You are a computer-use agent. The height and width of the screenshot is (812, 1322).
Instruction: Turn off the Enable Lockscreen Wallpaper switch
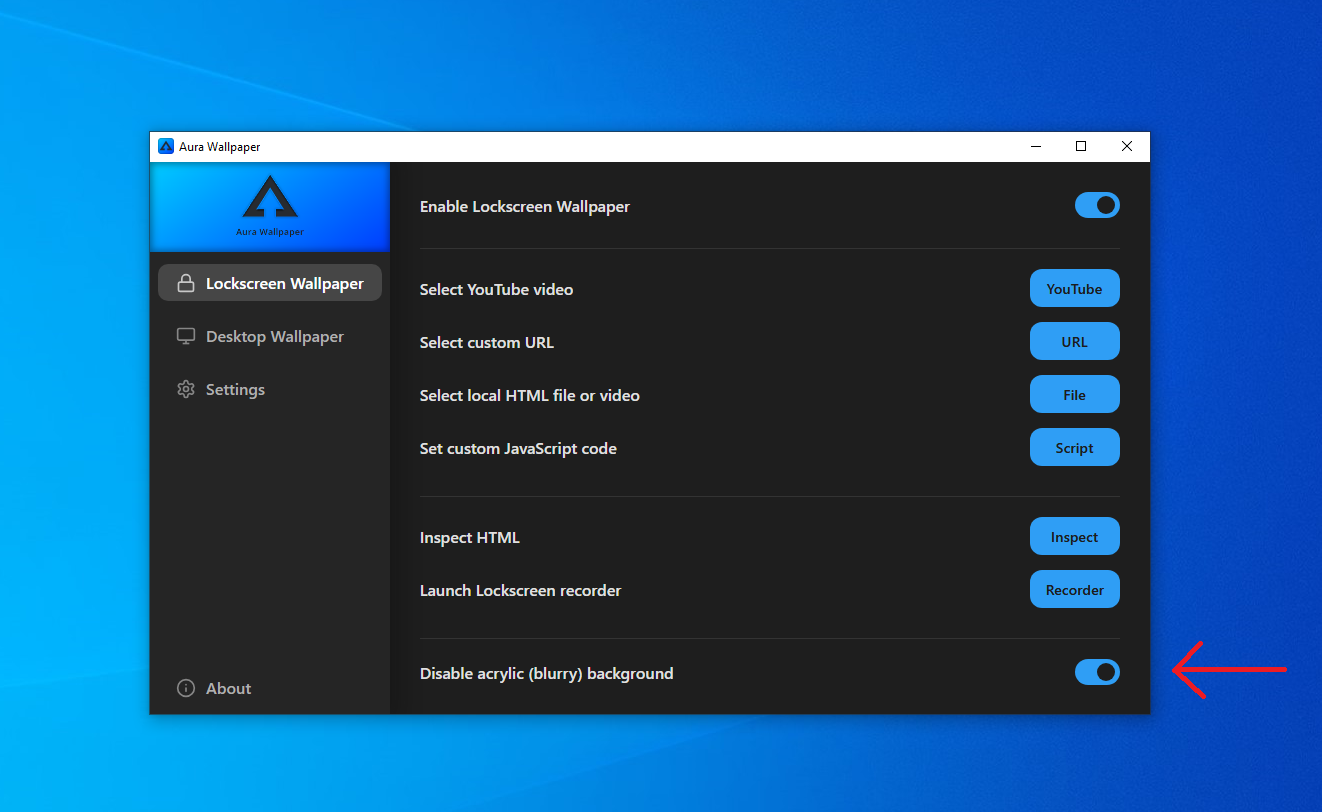point(1097,206)
